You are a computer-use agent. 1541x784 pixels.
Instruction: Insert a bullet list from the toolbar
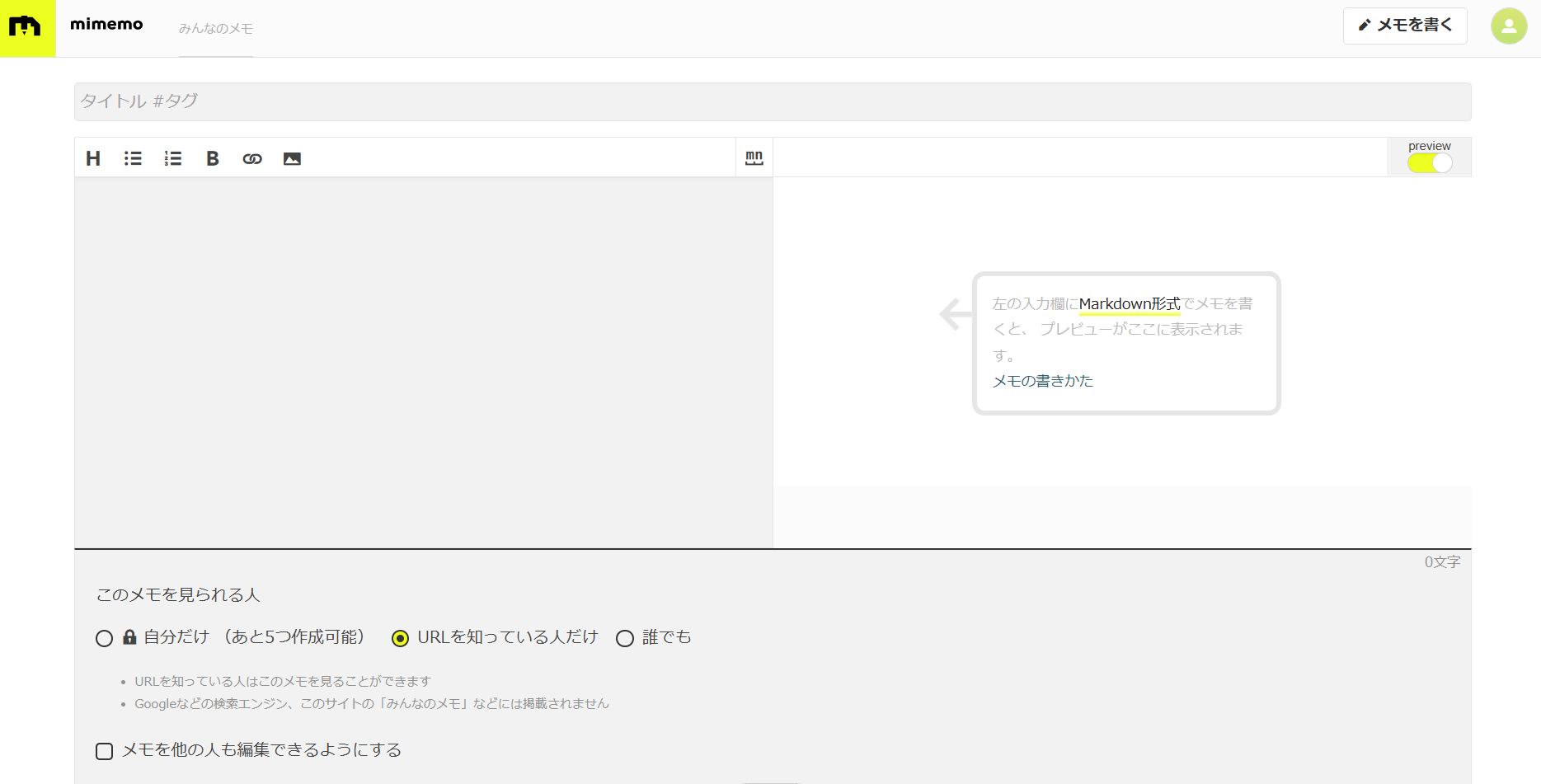133,158
